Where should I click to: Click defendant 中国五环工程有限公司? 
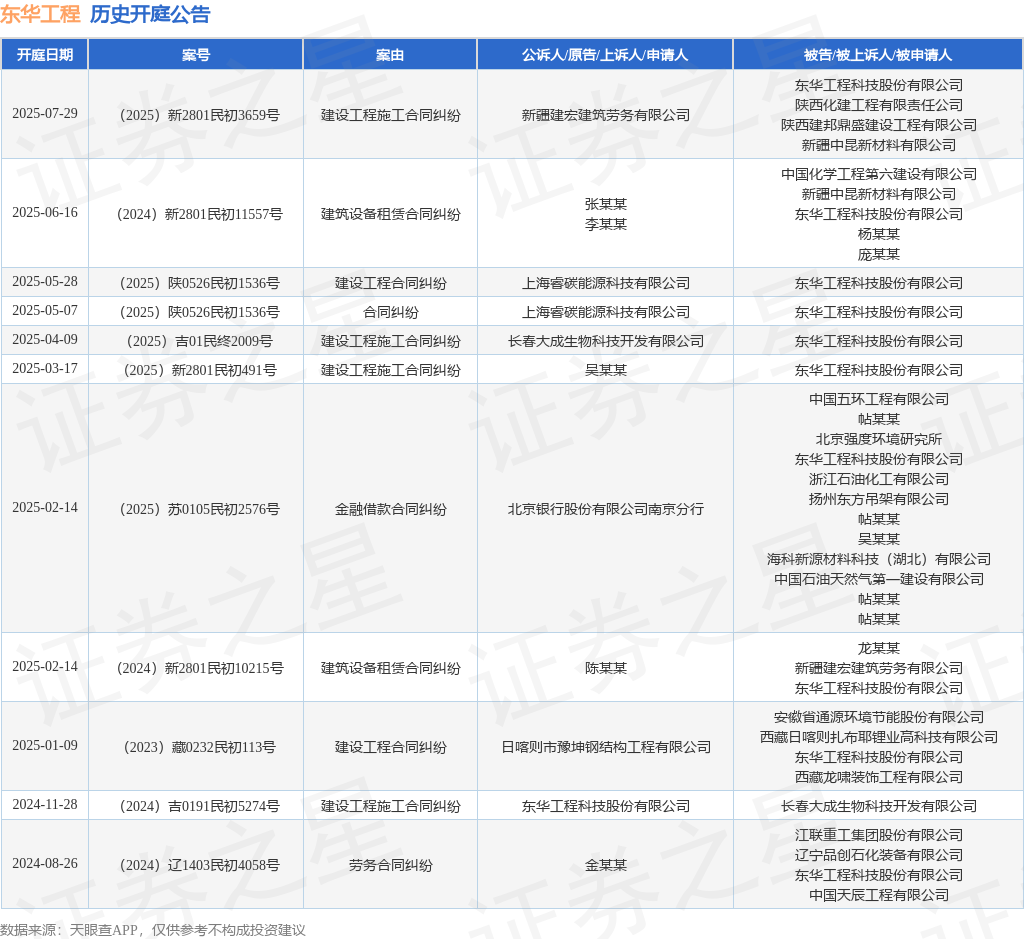(878, 399)
